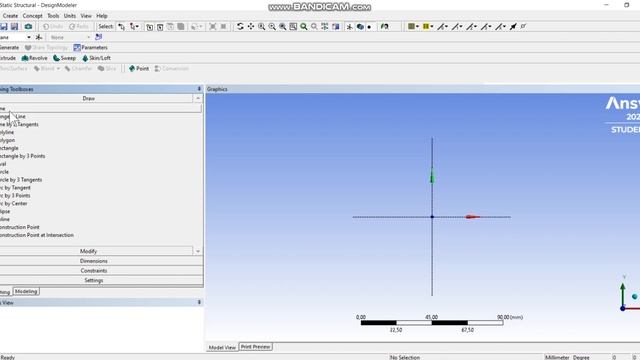Expand the Dimensions toolbox section
Screen dimensions: 640x360
pos(93,261)
